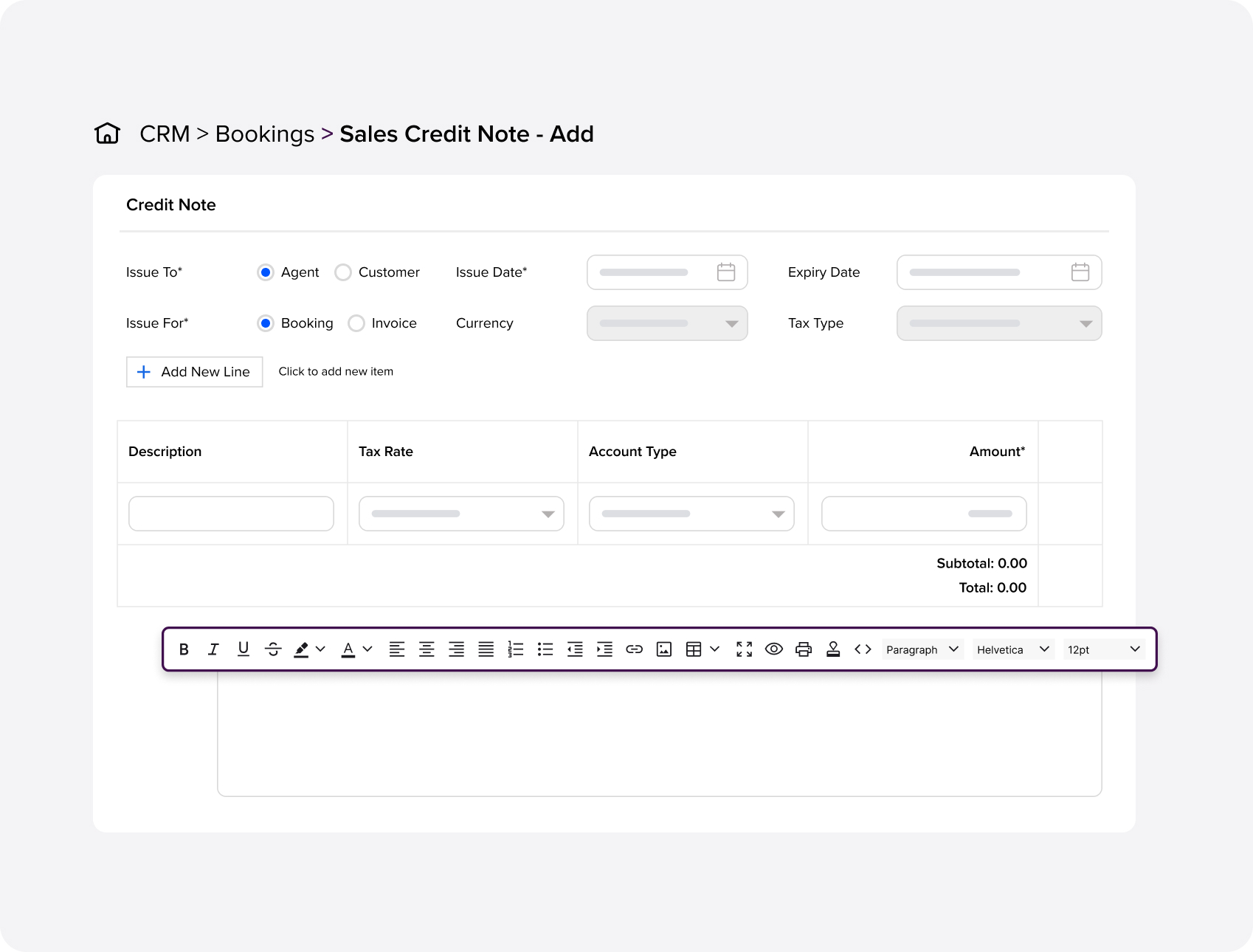
Task: Click the 'Click to add new item' hint
Action: 336,371
